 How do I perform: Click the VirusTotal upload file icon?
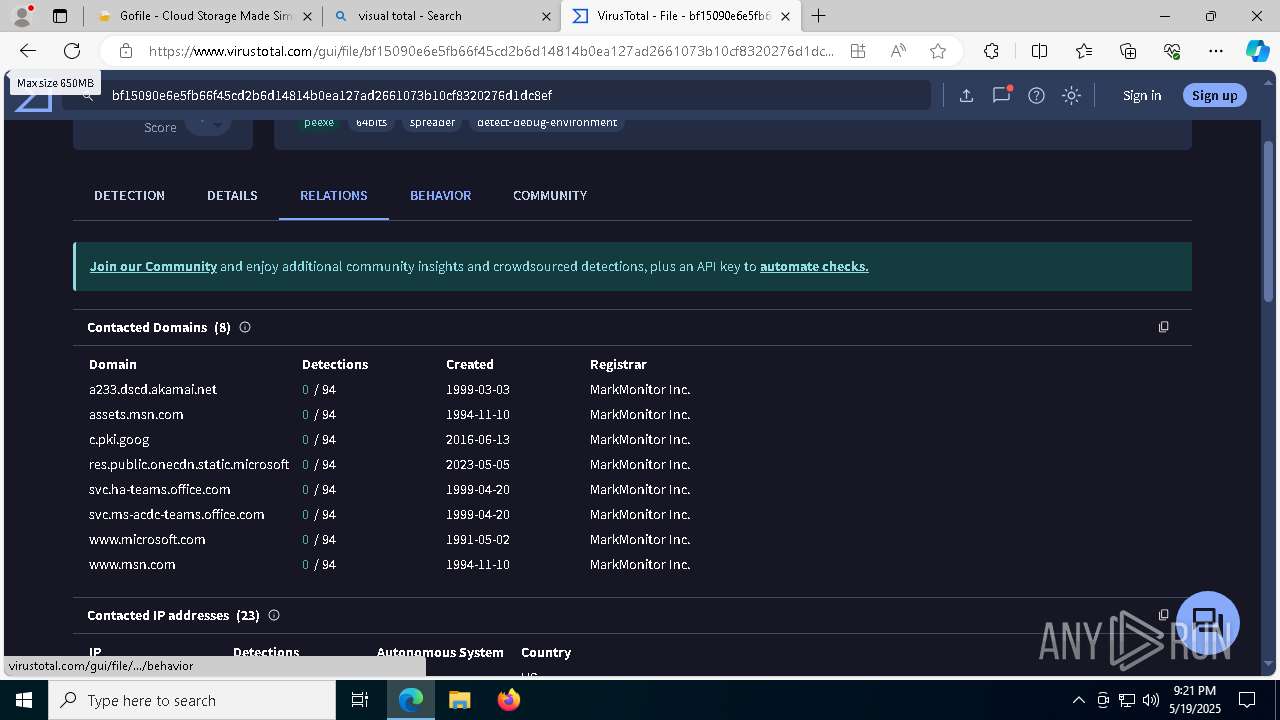point(966,95)
